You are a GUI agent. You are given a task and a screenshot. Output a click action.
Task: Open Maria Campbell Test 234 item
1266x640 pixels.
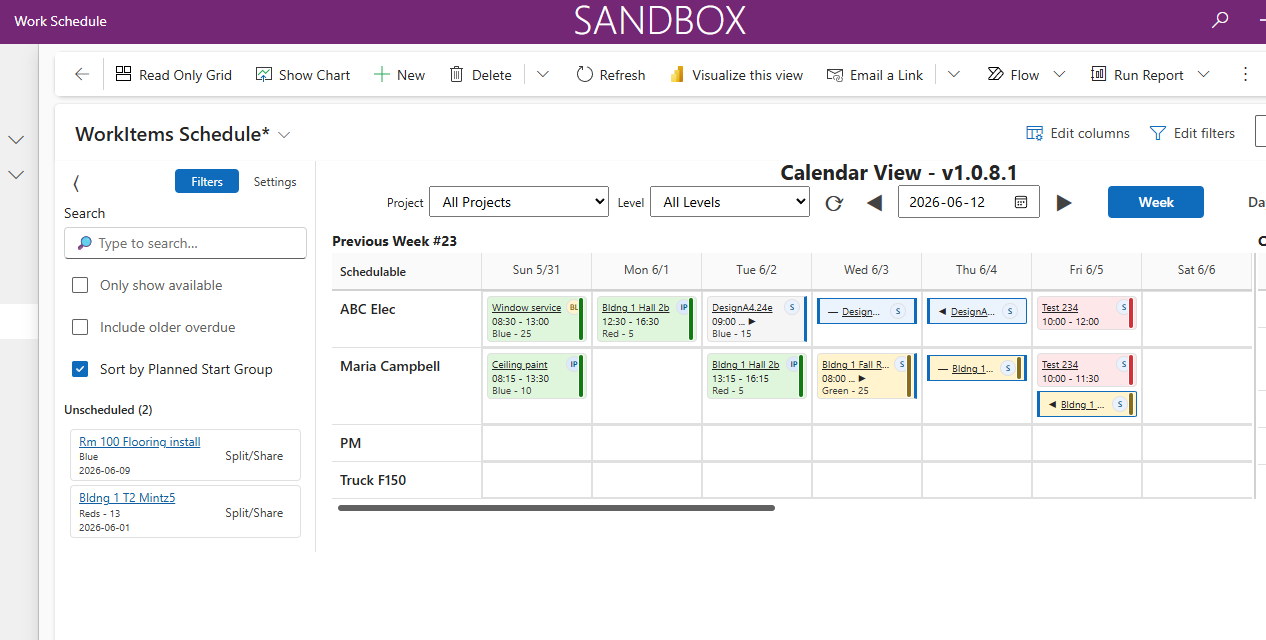(x=1060, y=365)
